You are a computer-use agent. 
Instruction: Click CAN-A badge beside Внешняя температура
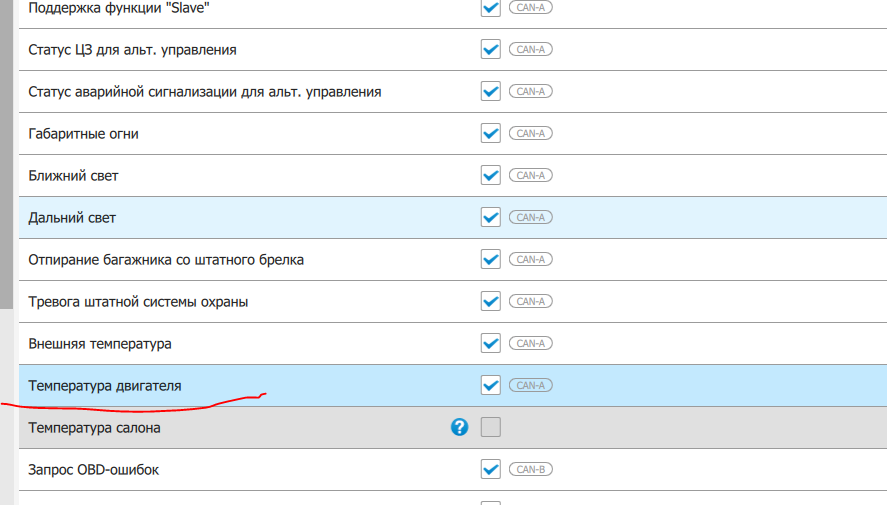(x=530, y=343)
